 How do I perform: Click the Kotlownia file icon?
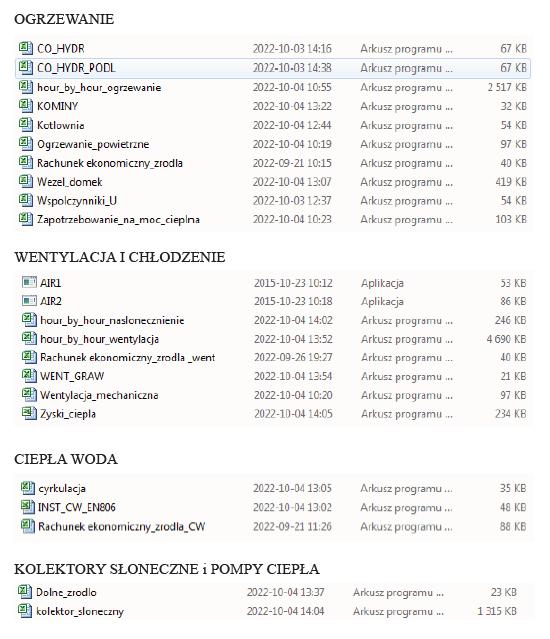[26, 125]
